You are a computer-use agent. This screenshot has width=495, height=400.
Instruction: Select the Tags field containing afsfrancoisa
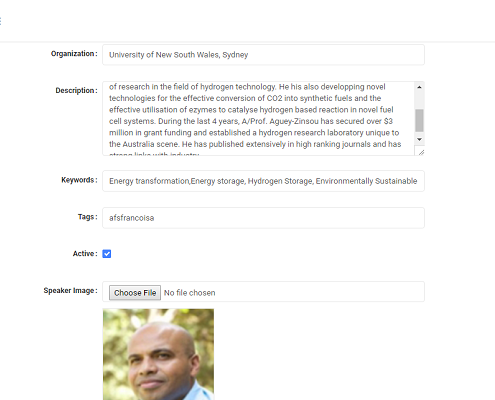[x=263, y=218]
